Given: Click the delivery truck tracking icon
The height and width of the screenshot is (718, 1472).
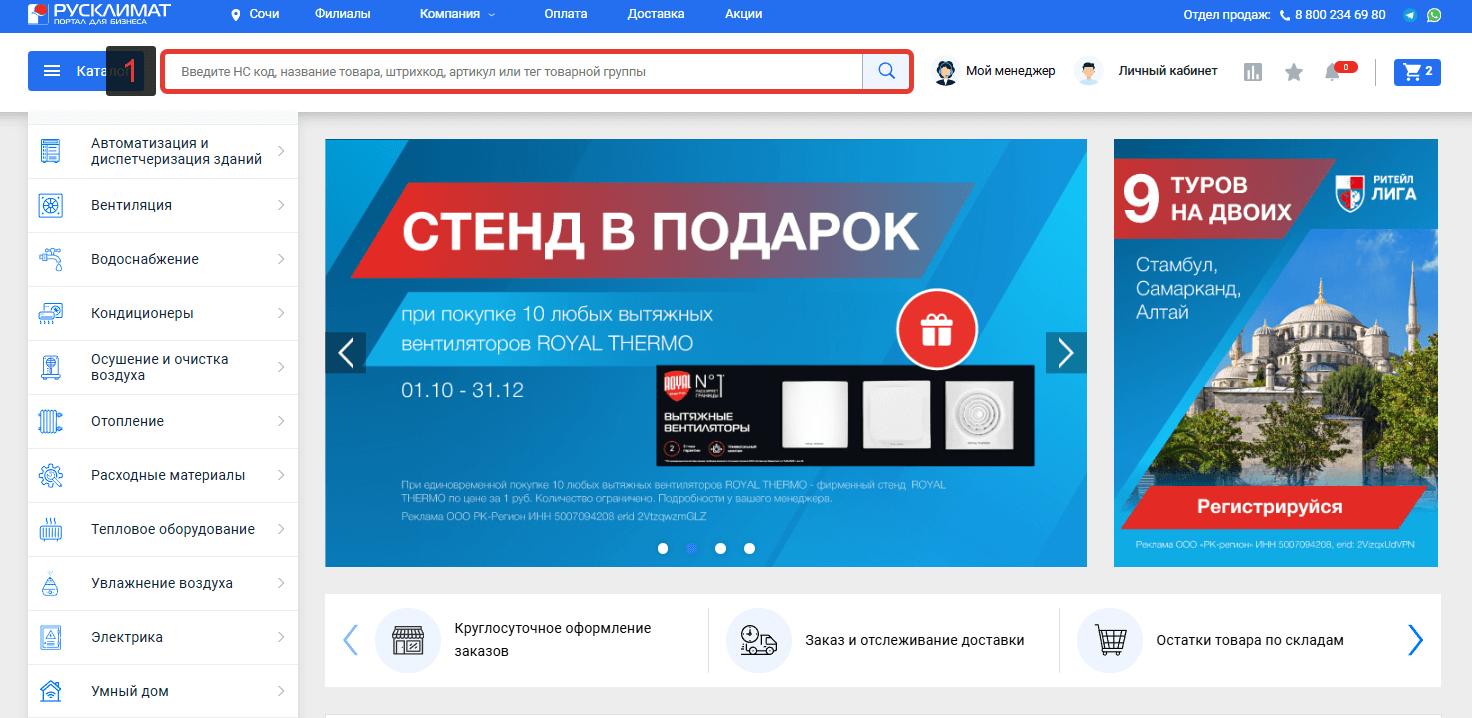Looking at the screenshot, I should (758, 640).
